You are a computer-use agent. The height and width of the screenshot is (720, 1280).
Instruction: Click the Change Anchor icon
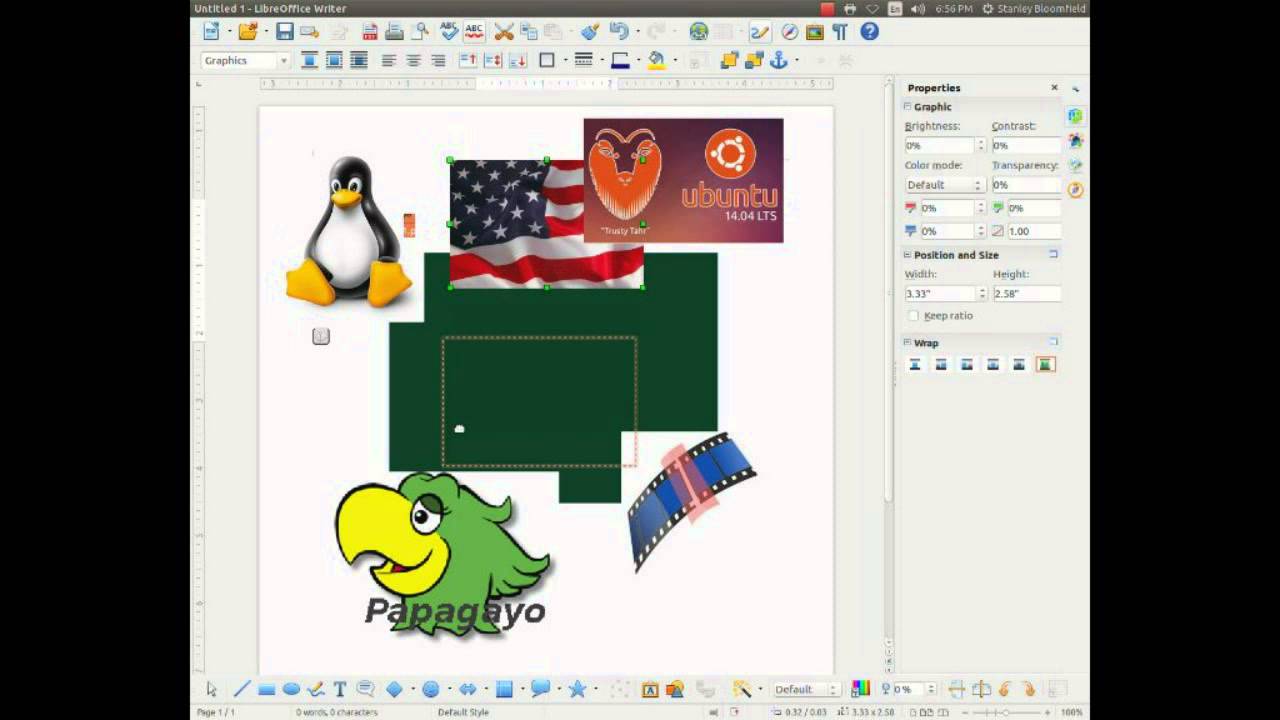point(779,60)
